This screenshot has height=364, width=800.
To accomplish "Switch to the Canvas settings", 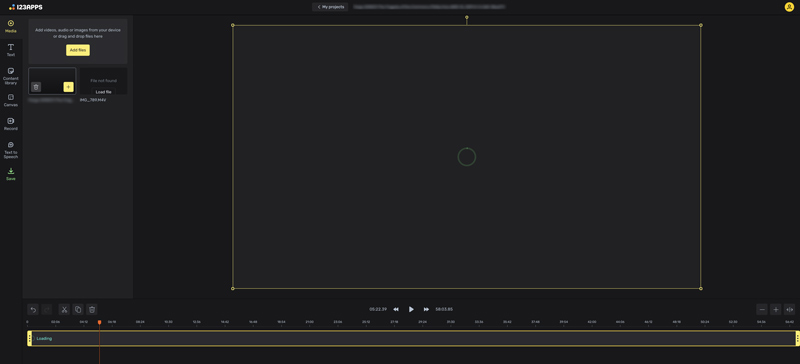I will click(11, 100).
